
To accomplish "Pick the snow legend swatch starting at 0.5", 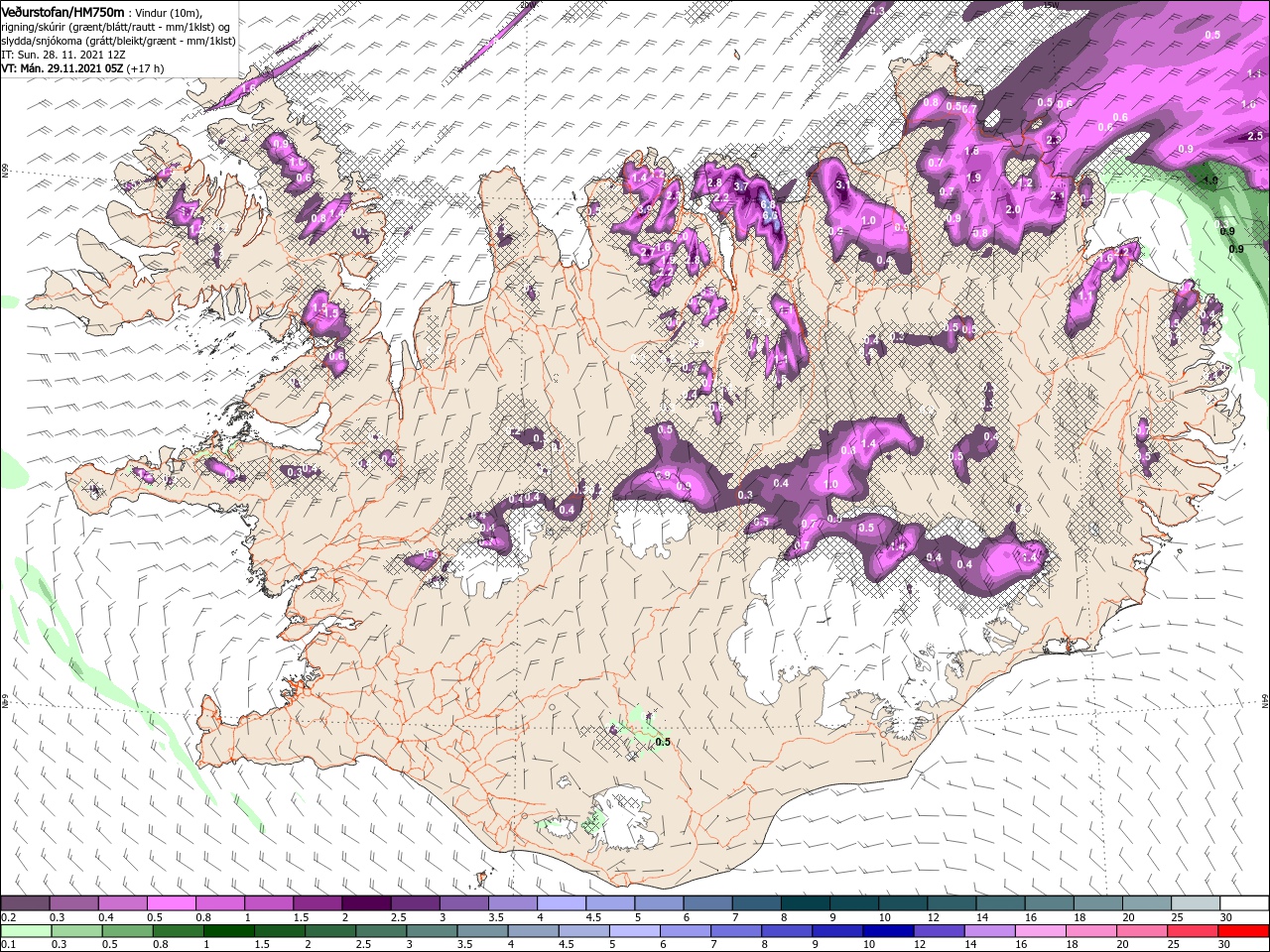I will pos(171,903).
